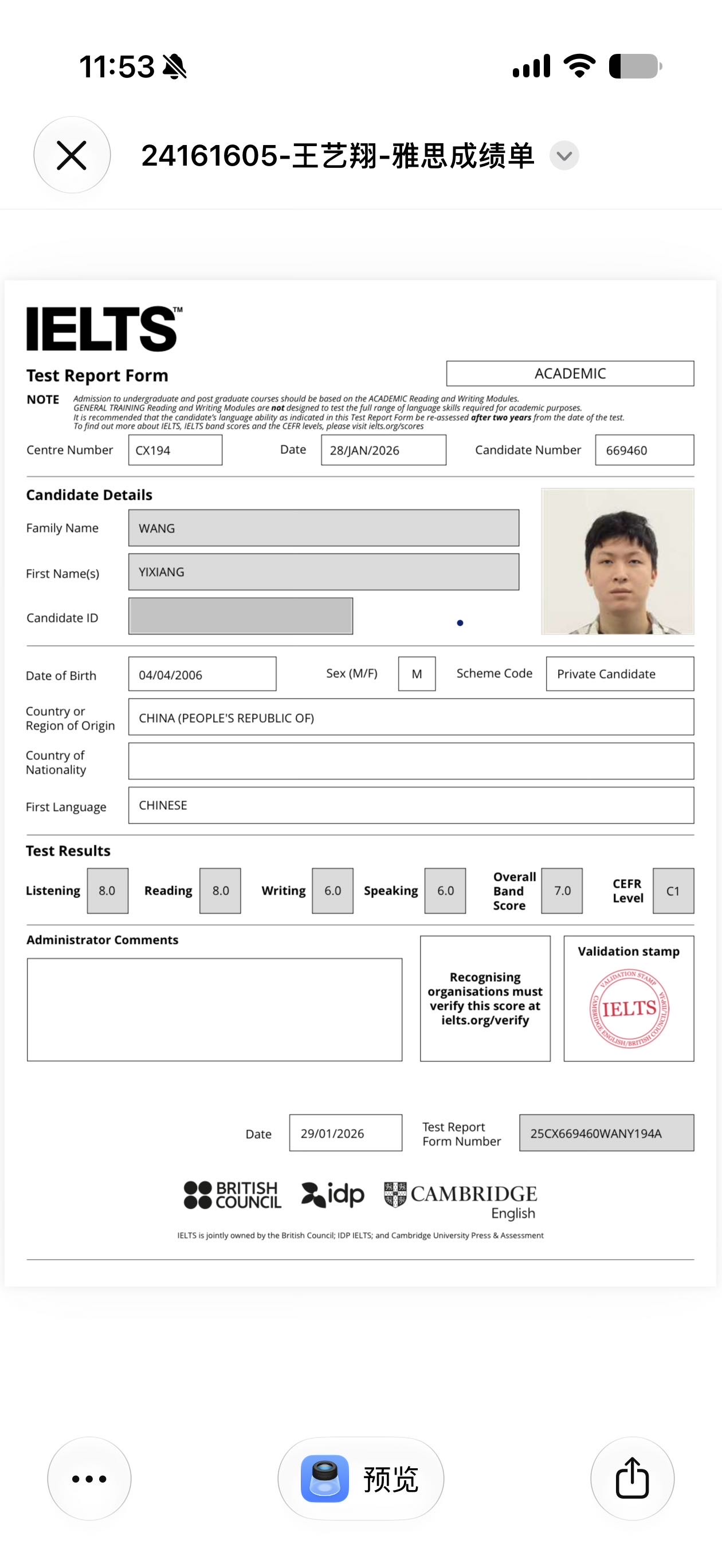Tap First Language value CHINESE
Image resolution: width=722 pixels, height=1568 pixels.
click(x=411, y=805)
